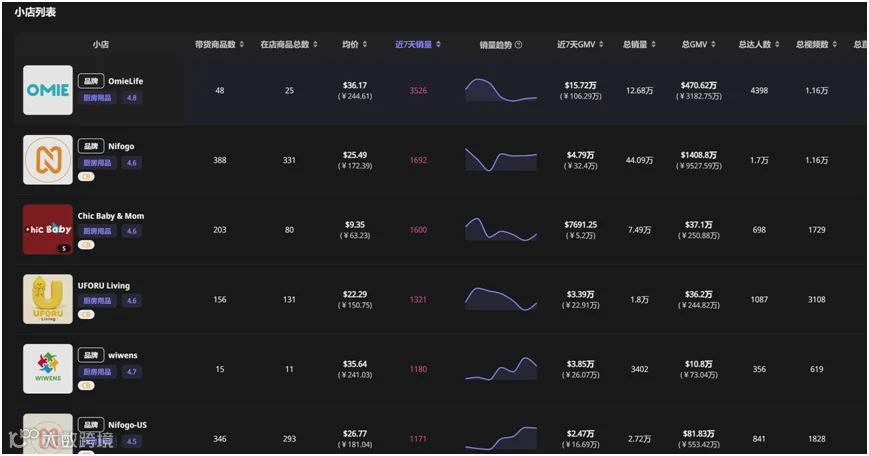Viewport: 869px width, 456px height.
Task: Click the 4.5 rating tag for Nifogo-US
Action: [131, 442]
